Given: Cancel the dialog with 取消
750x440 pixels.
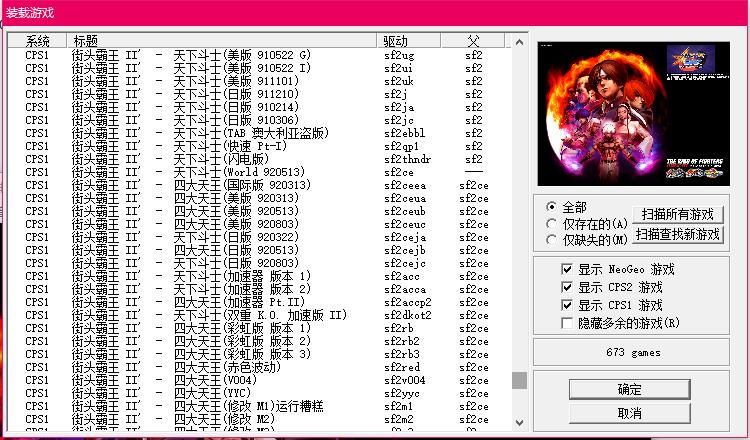Looking at the screenshot, I should (x=629, y=412).
